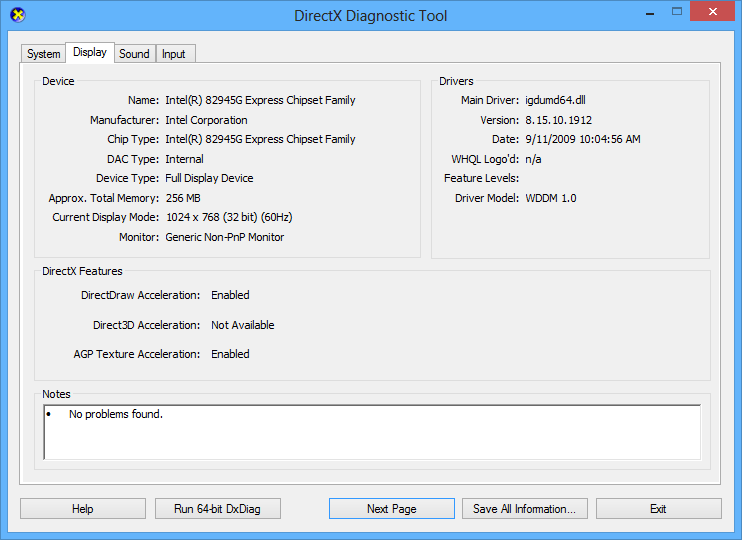
Task: Switch to the System tab
Action: point(44,54)
